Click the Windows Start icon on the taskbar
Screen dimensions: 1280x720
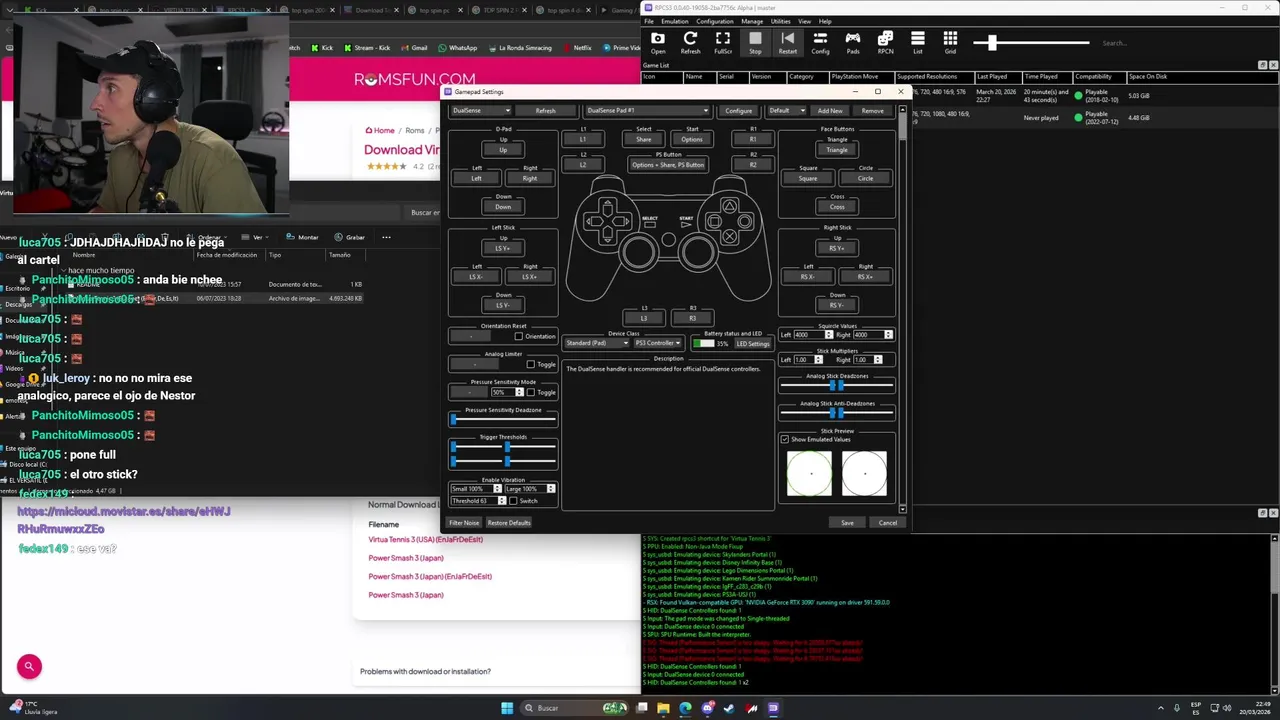tap(507, 708)
